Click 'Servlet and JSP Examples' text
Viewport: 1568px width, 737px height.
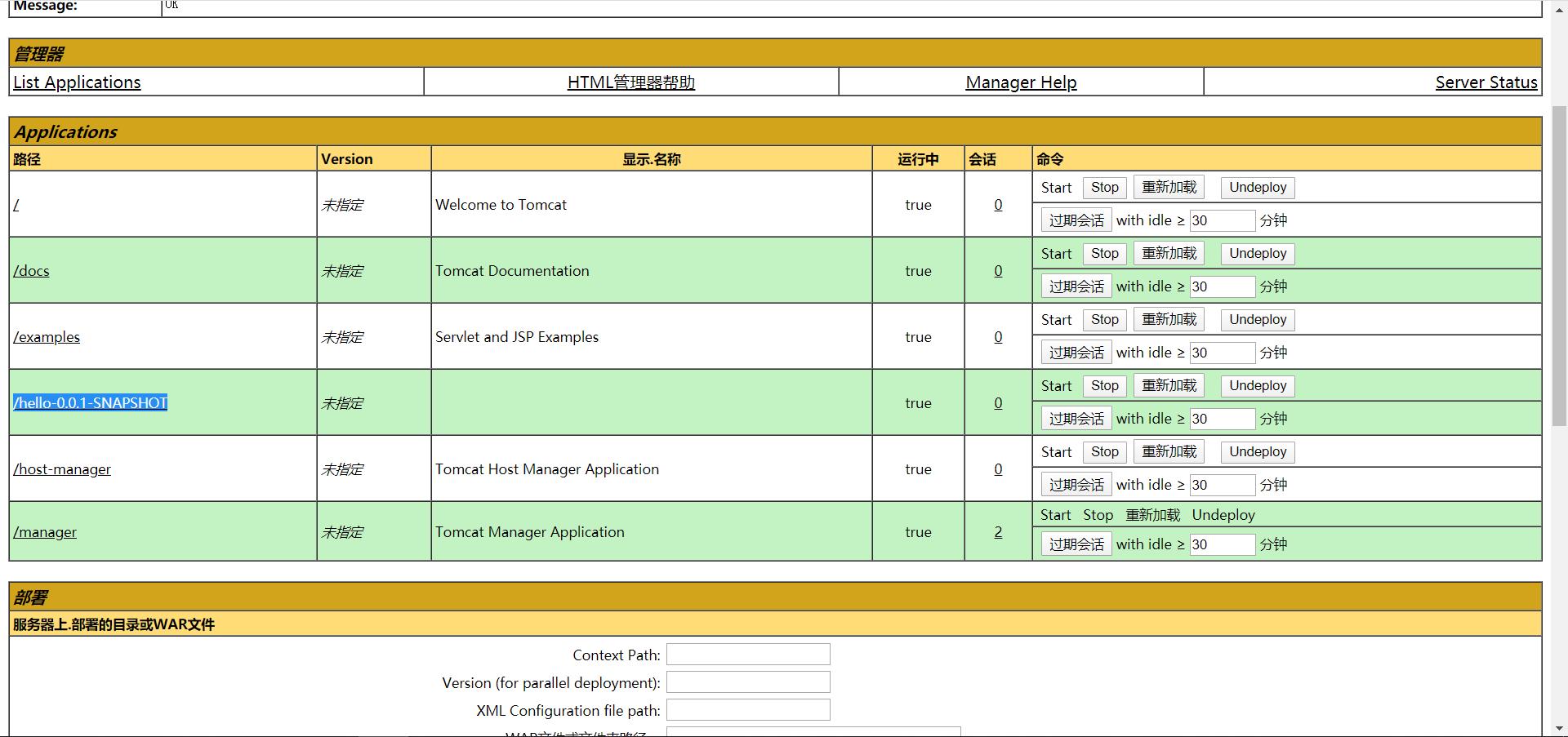tap(517, 337)
